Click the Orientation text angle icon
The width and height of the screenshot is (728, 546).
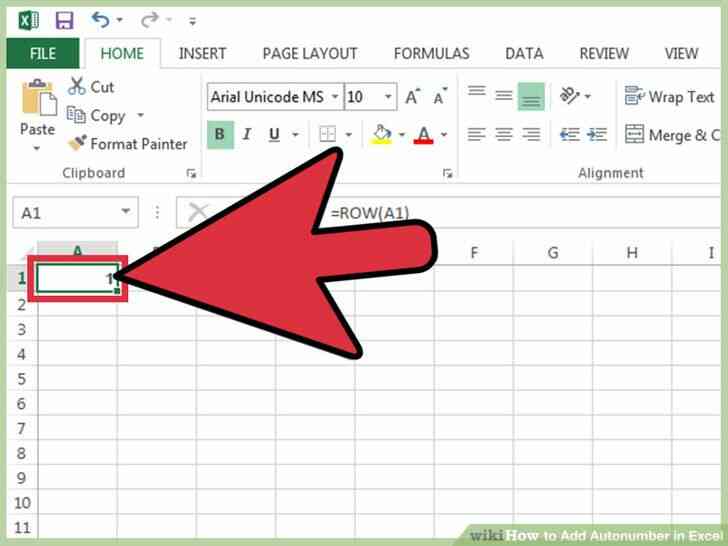pyautogui.click(x=569, y=96)
